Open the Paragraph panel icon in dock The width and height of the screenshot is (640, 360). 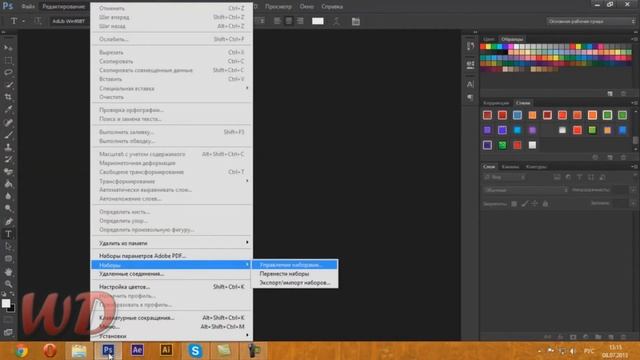pos(470,97)
